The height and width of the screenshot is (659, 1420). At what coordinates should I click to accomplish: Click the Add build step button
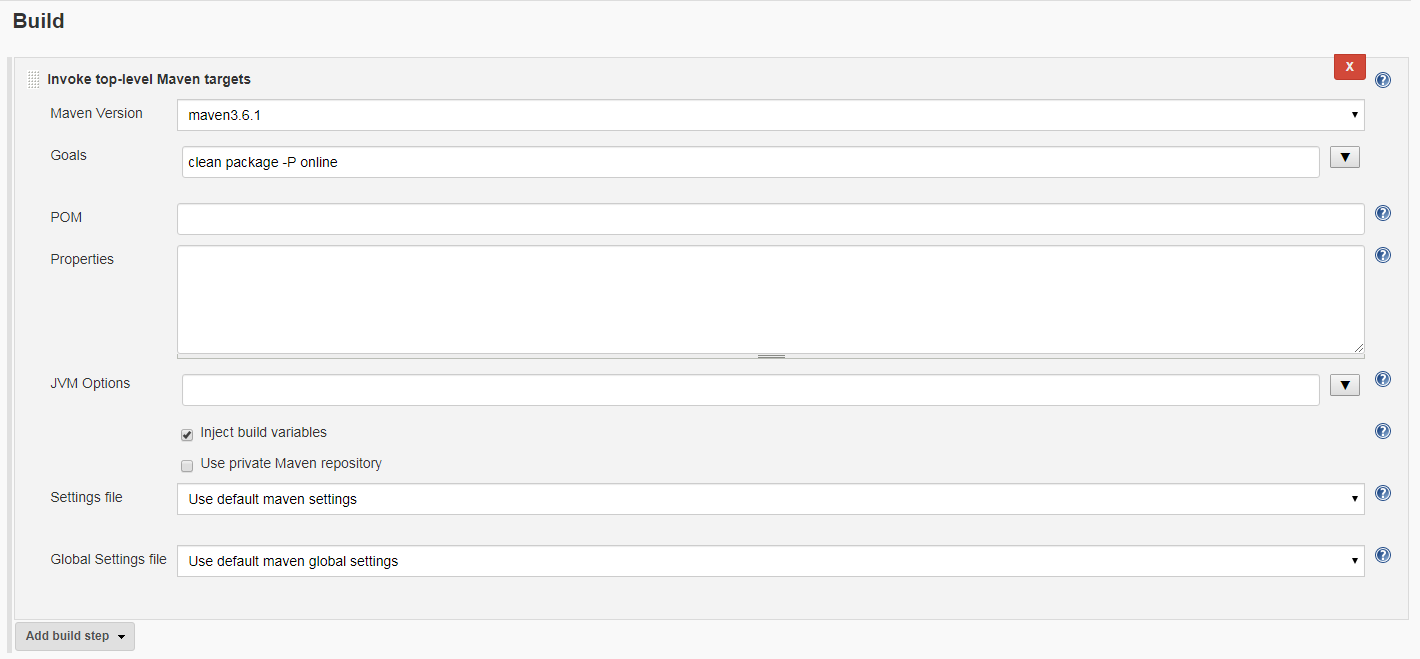coord(75,636)
